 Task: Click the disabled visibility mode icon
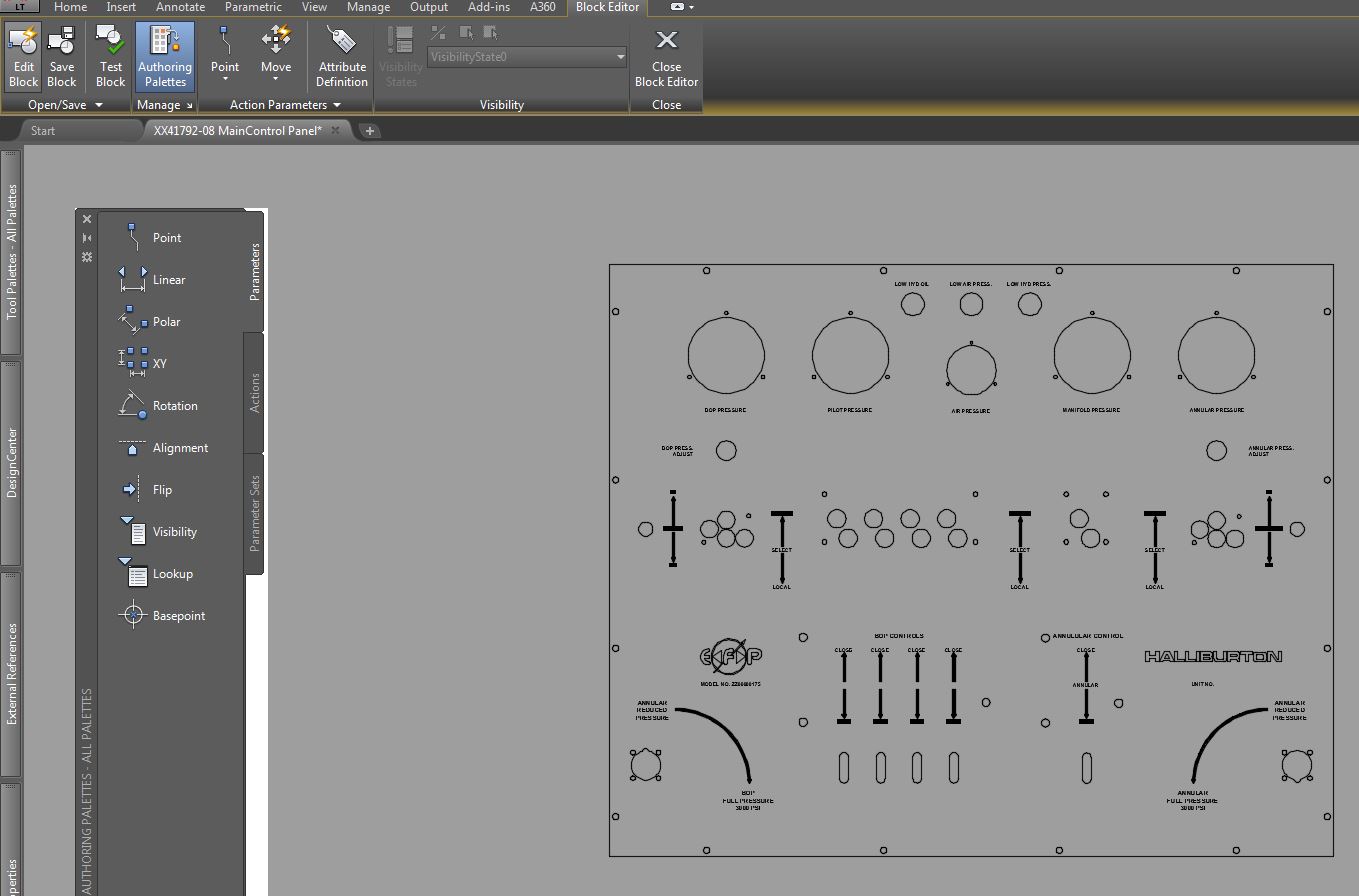point(438,32)
